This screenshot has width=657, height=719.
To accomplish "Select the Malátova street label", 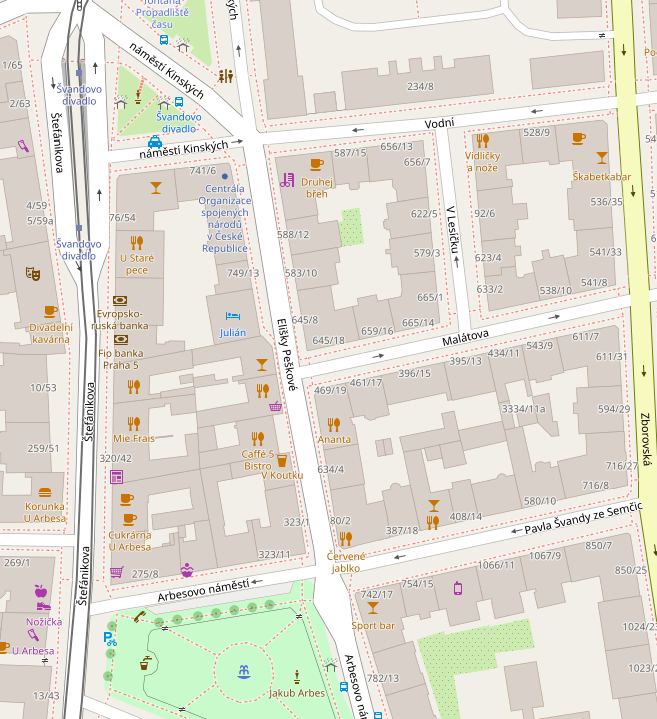I will (x=465, y=338).
